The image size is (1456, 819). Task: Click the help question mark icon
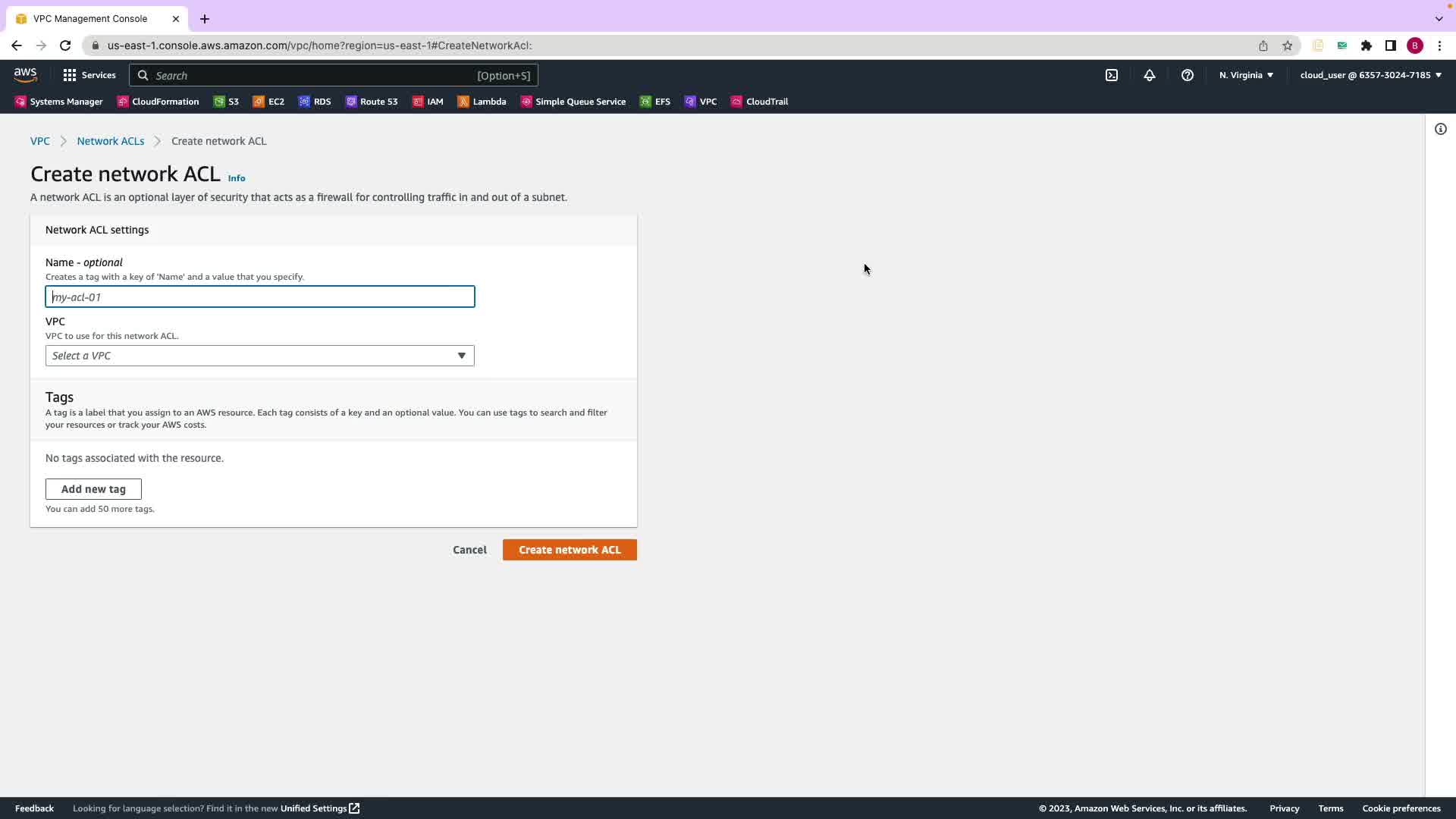[x=1188, y=75]
